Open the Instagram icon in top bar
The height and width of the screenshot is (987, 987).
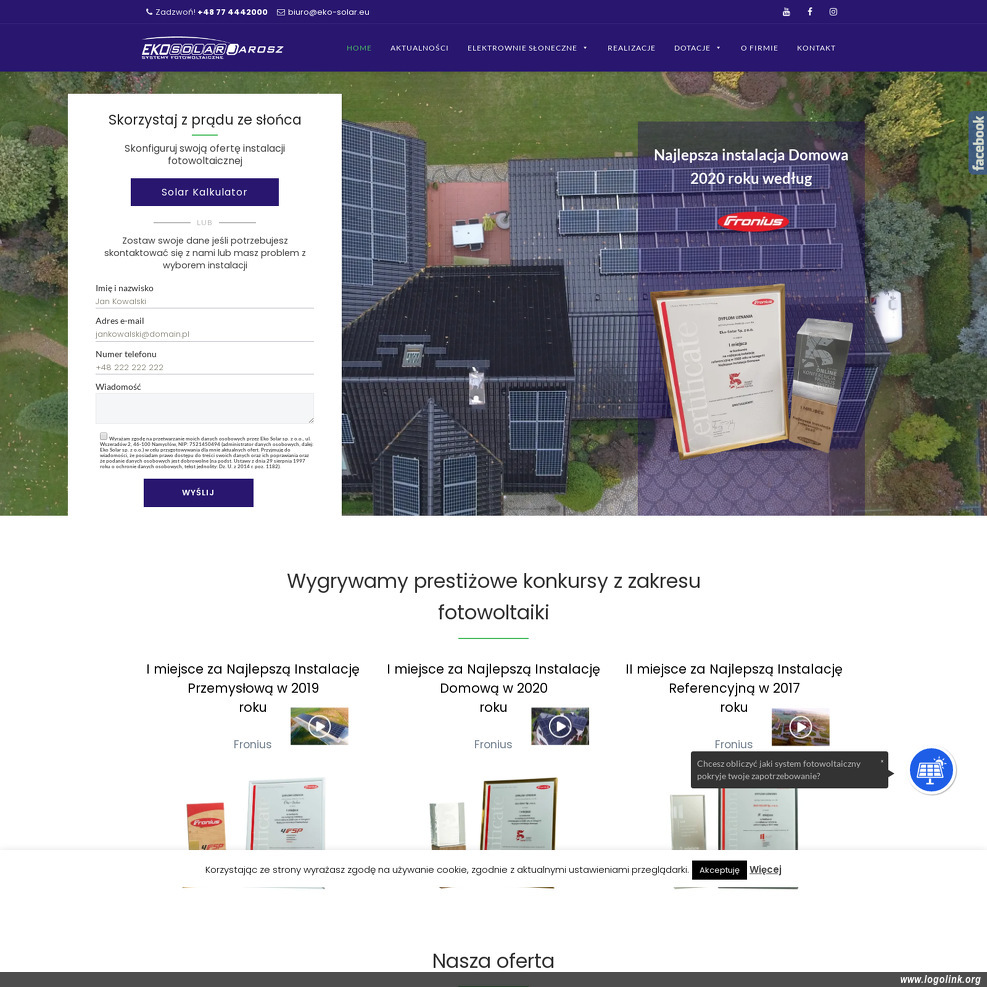click(833, 12)
